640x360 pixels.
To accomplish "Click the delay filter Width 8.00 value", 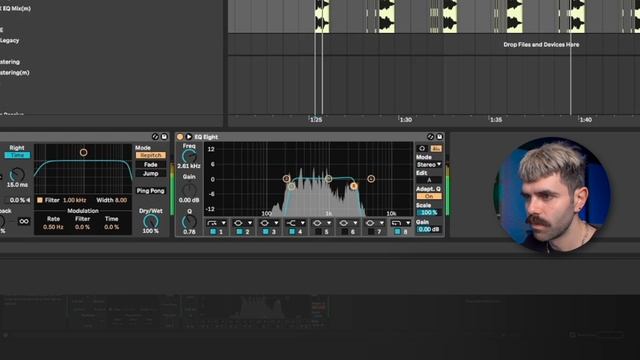I will 121,200.
